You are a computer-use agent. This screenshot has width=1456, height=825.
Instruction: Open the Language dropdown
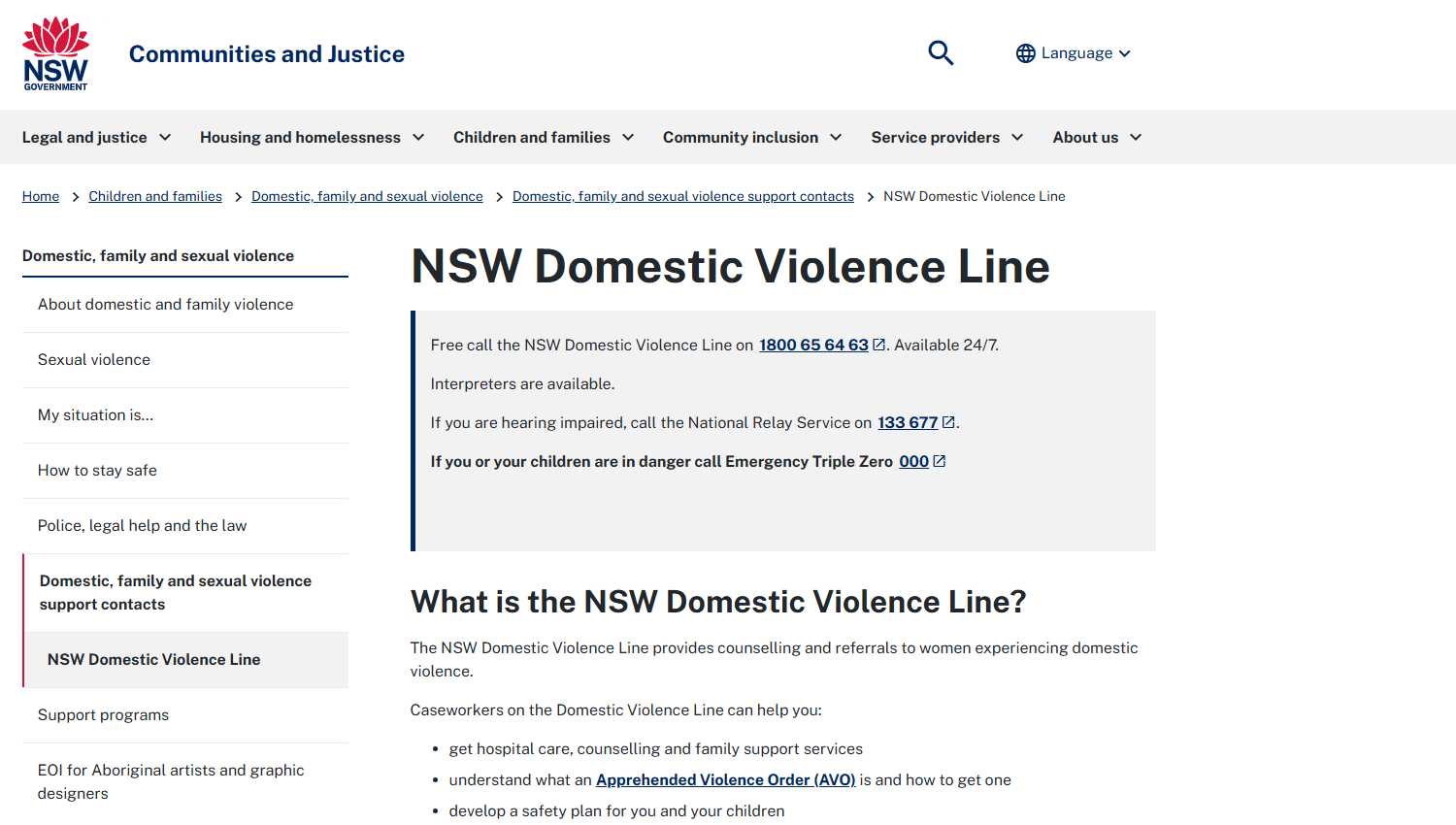pyautogui.click(x=1074, y=53)
